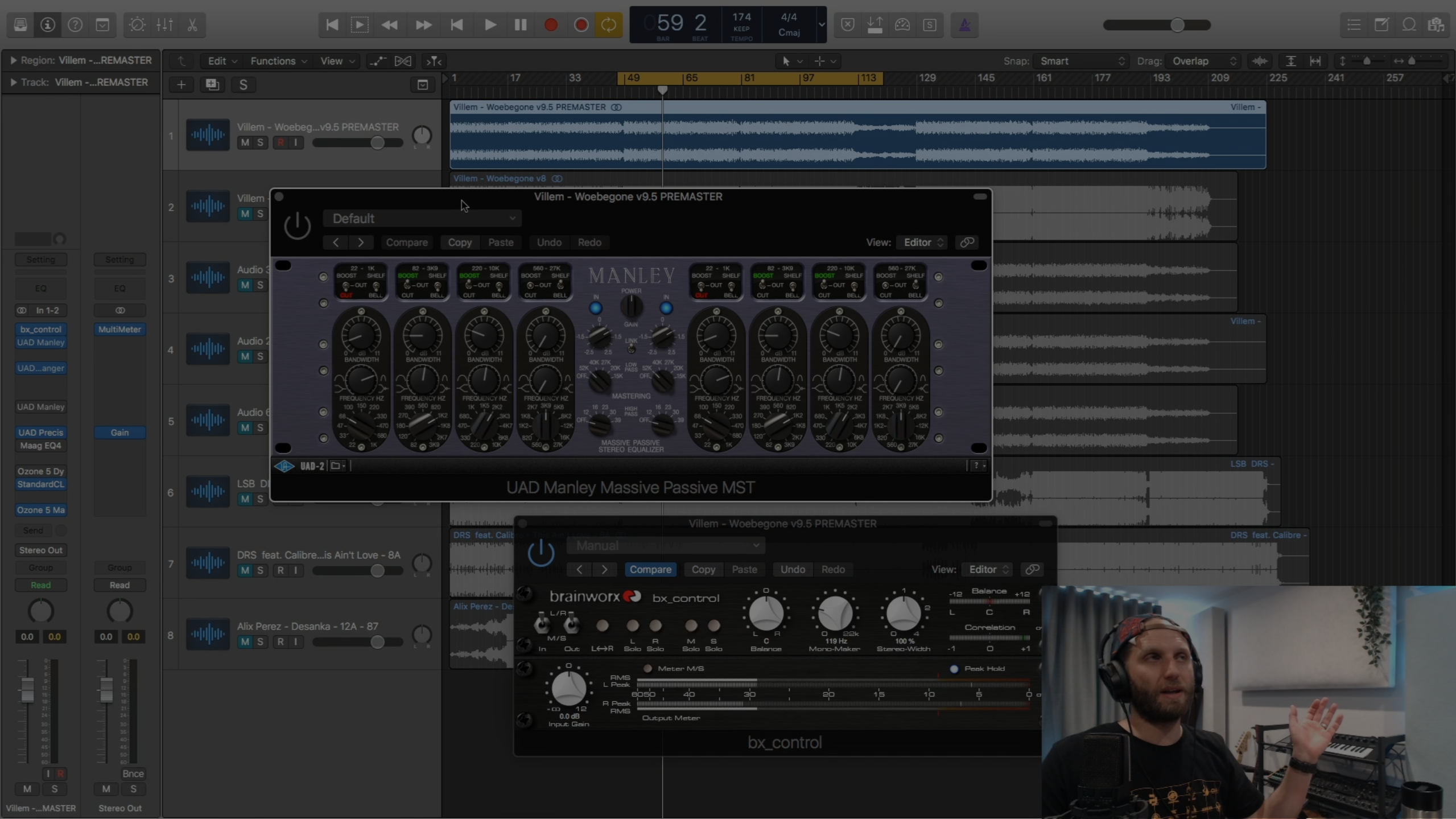This screenshot has width=1456, height=819.
Task: Open the List Editors icon
Action: click(x=1354, y=25)
